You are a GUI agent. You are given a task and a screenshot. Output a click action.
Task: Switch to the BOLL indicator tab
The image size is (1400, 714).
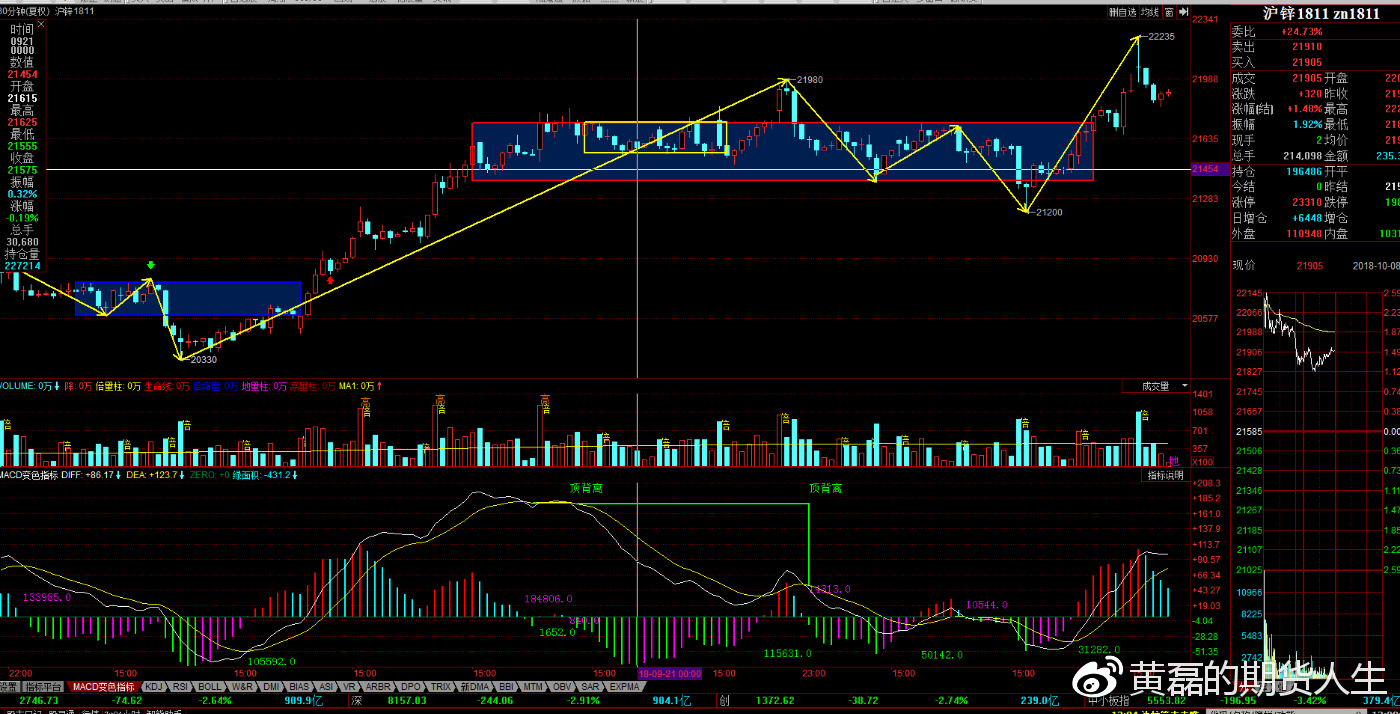(210, 687)
